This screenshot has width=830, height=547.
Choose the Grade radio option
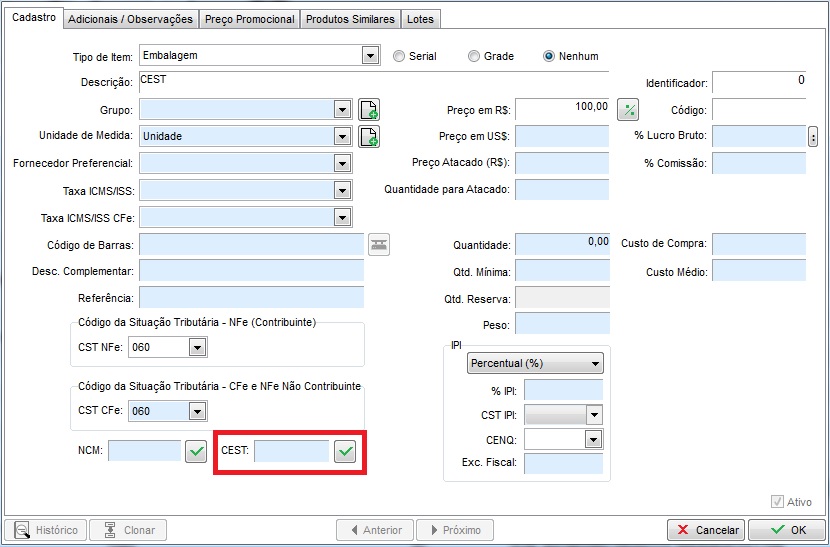coord(474,56)
